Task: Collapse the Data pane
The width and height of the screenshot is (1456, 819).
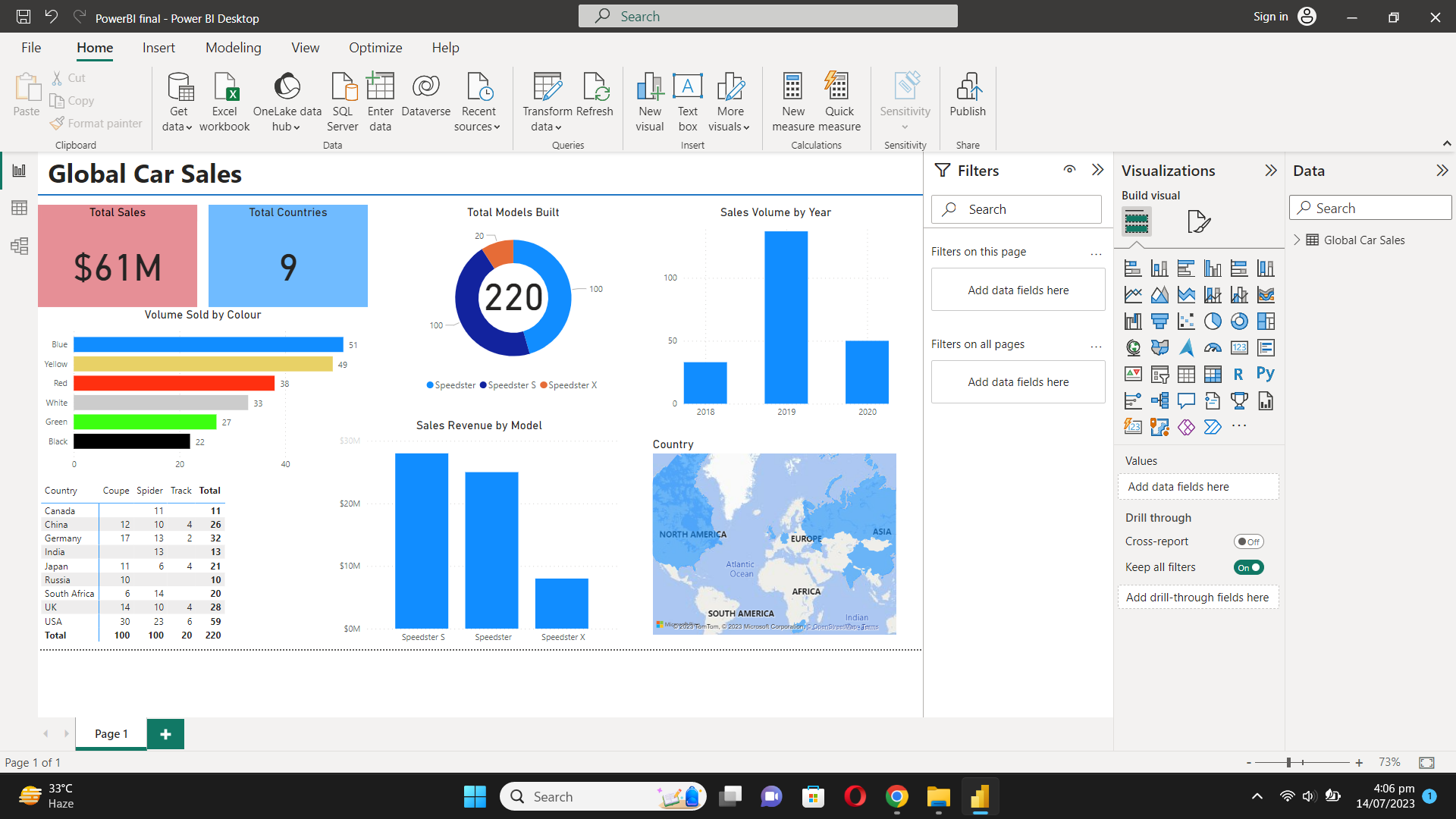Action: coord(1442,171)
